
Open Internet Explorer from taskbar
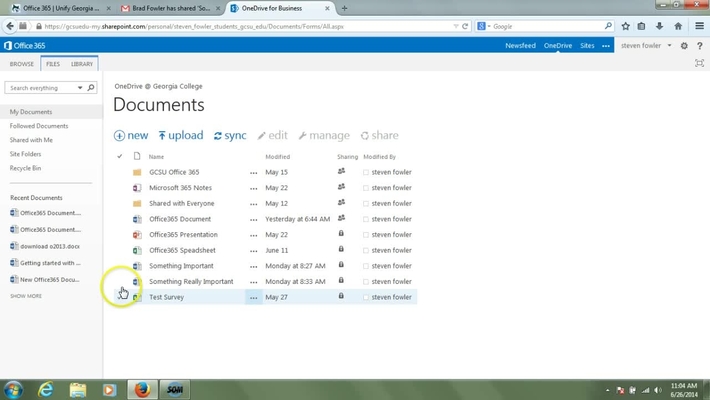[45, 390]
